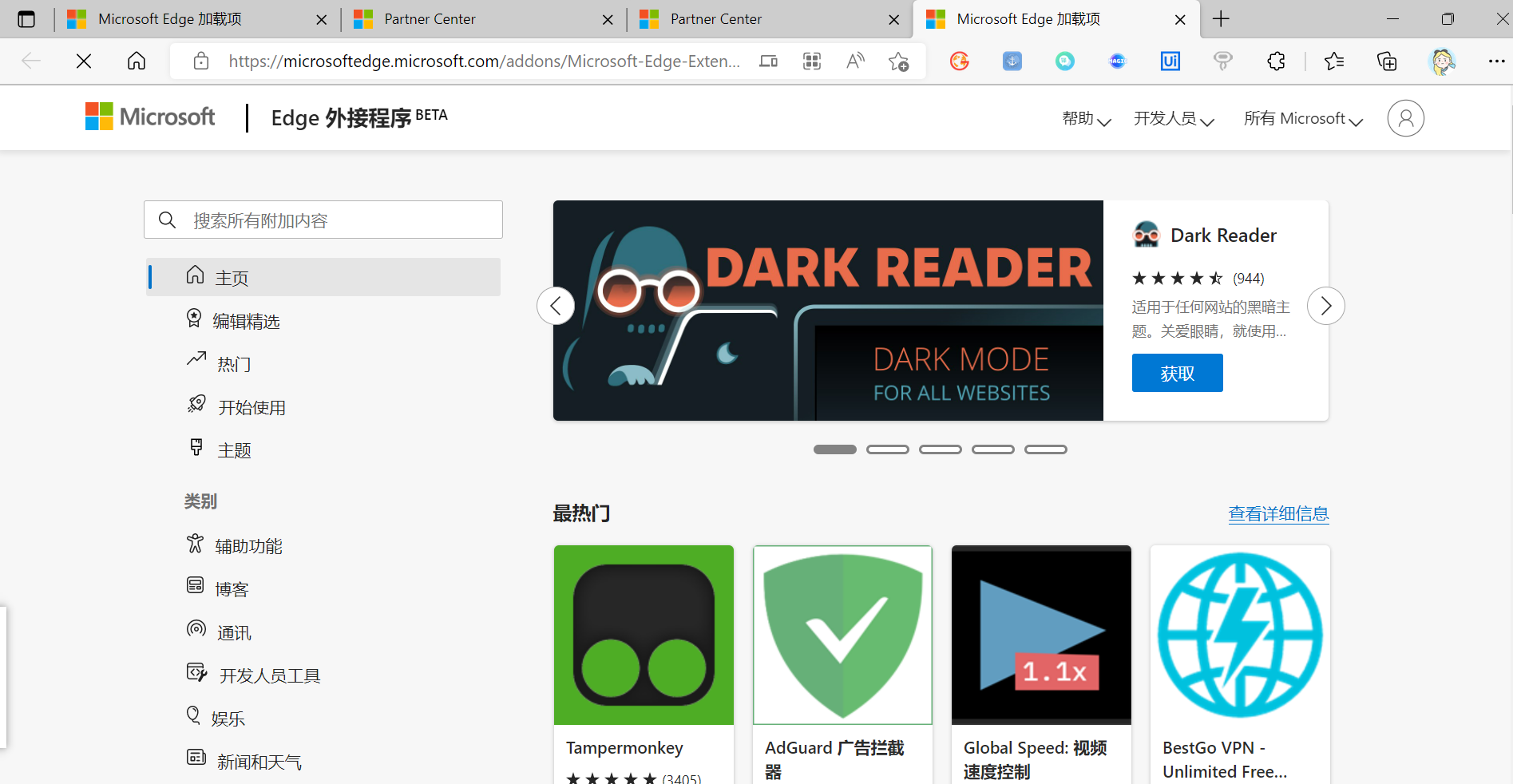Expand the 所有 Microsoft dropdown
Image resolution: width=1513 pixels, height=784 pixels.
tap(1303, 119)
